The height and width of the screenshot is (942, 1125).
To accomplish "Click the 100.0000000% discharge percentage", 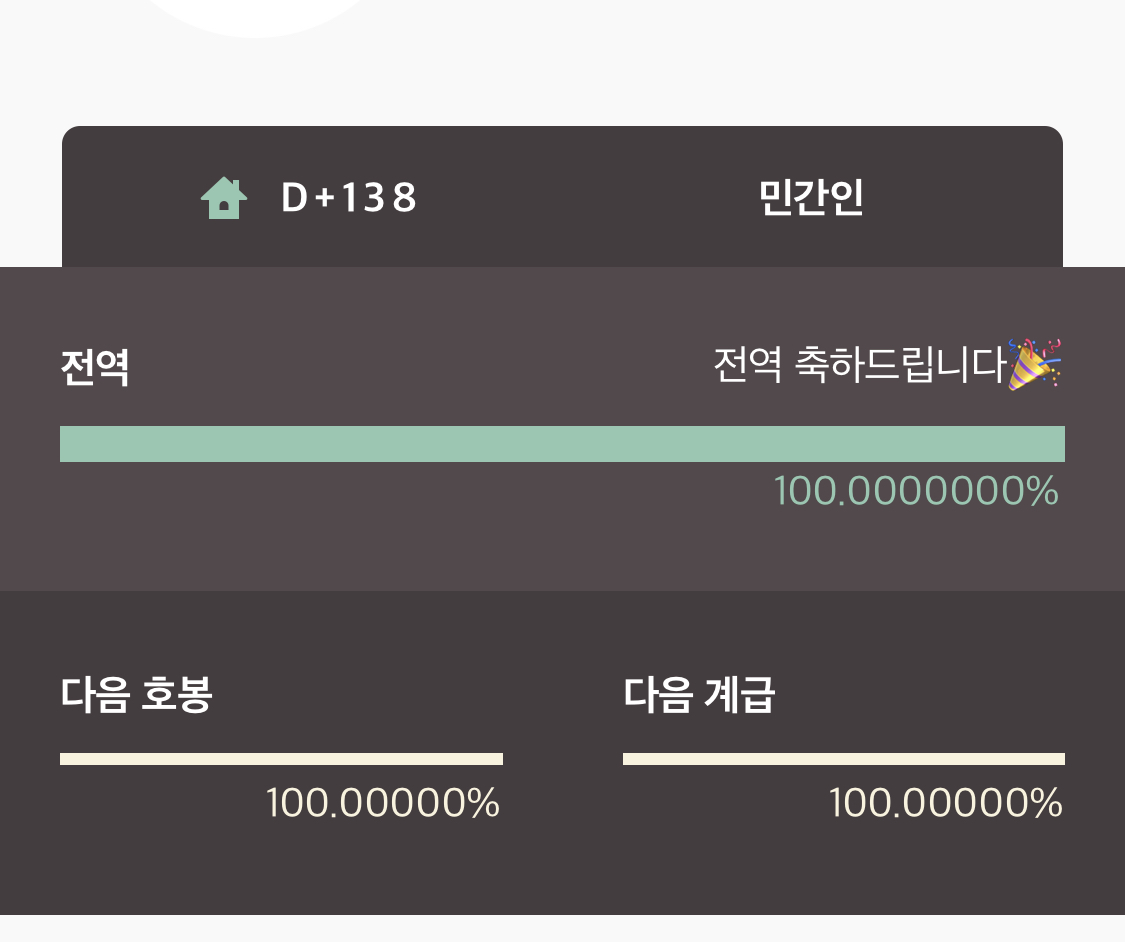I will 915,491.
